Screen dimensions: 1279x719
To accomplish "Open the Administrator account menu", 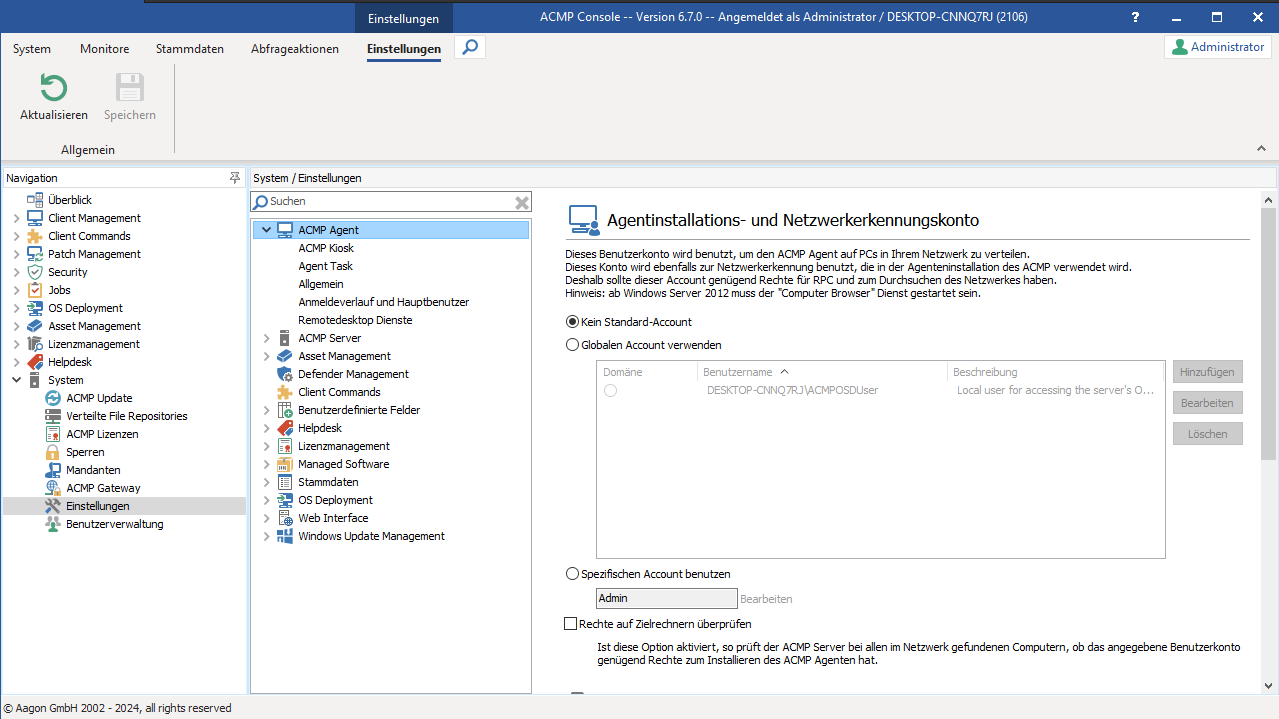I will click(x=1216, y=46).
